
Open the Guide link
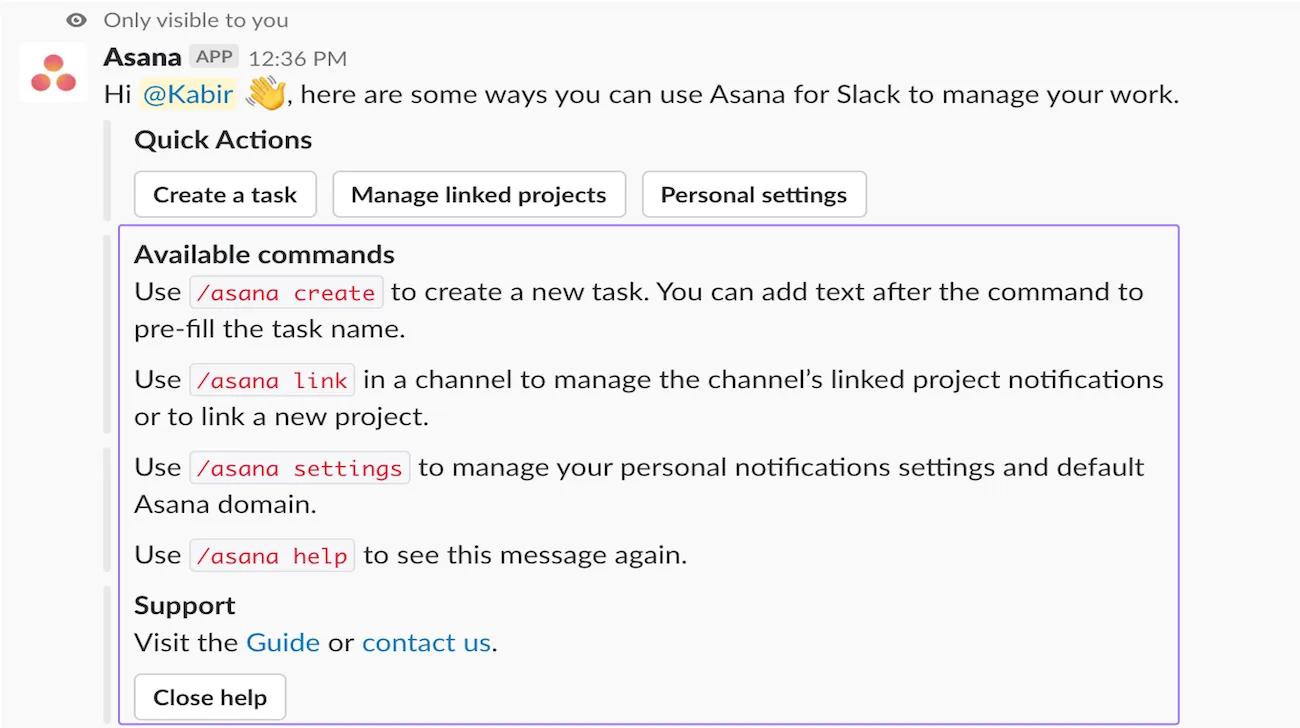coord(283,642)
